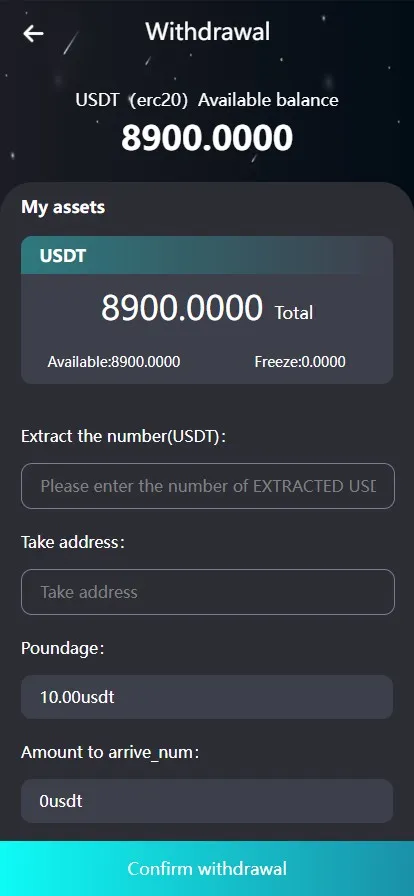Viewport: 414px width, 896px height.
Task: Click the My assets heading
Action: (x=63, y=207)
